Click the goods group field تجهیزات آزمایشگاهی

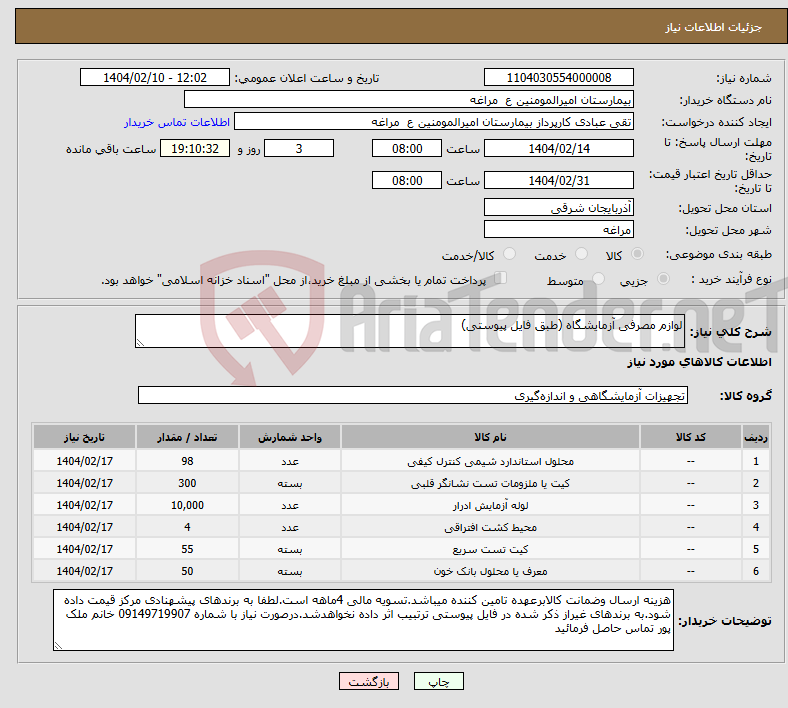413,395
